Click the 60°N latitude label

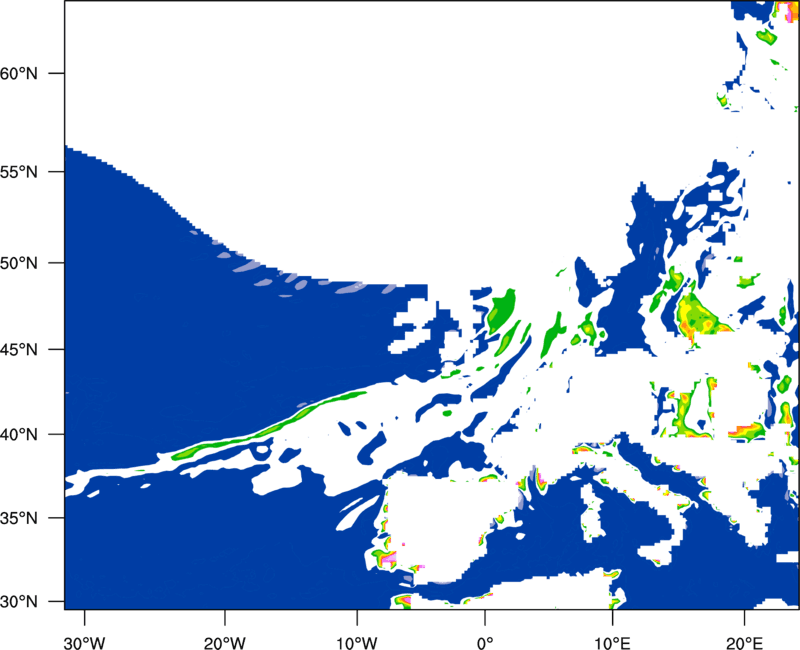tap(19, 73)
